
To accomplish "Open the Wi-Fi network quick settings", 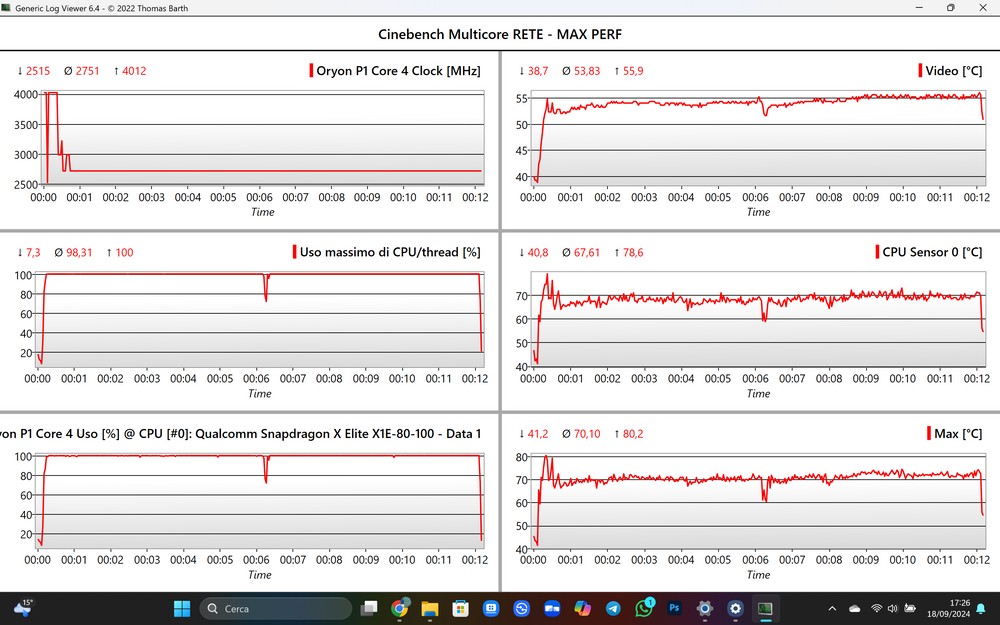I will click(877, 608).
